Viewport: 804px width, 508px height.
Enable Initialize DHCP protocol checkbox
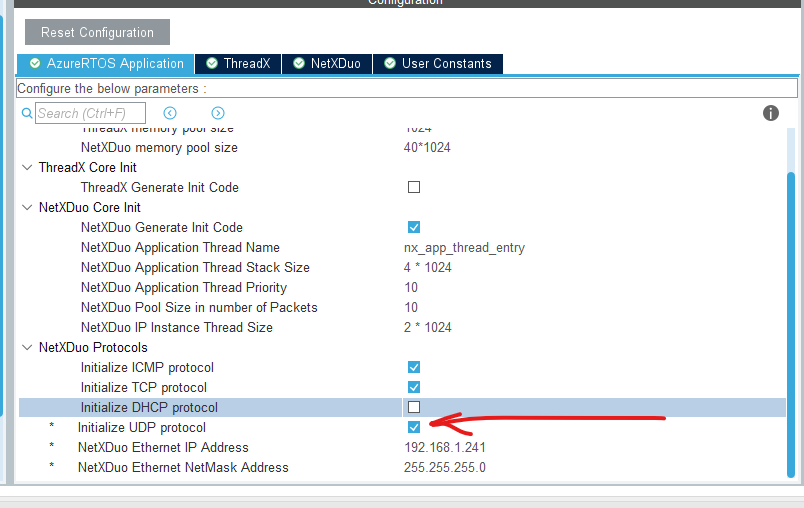tap(414, 407)
